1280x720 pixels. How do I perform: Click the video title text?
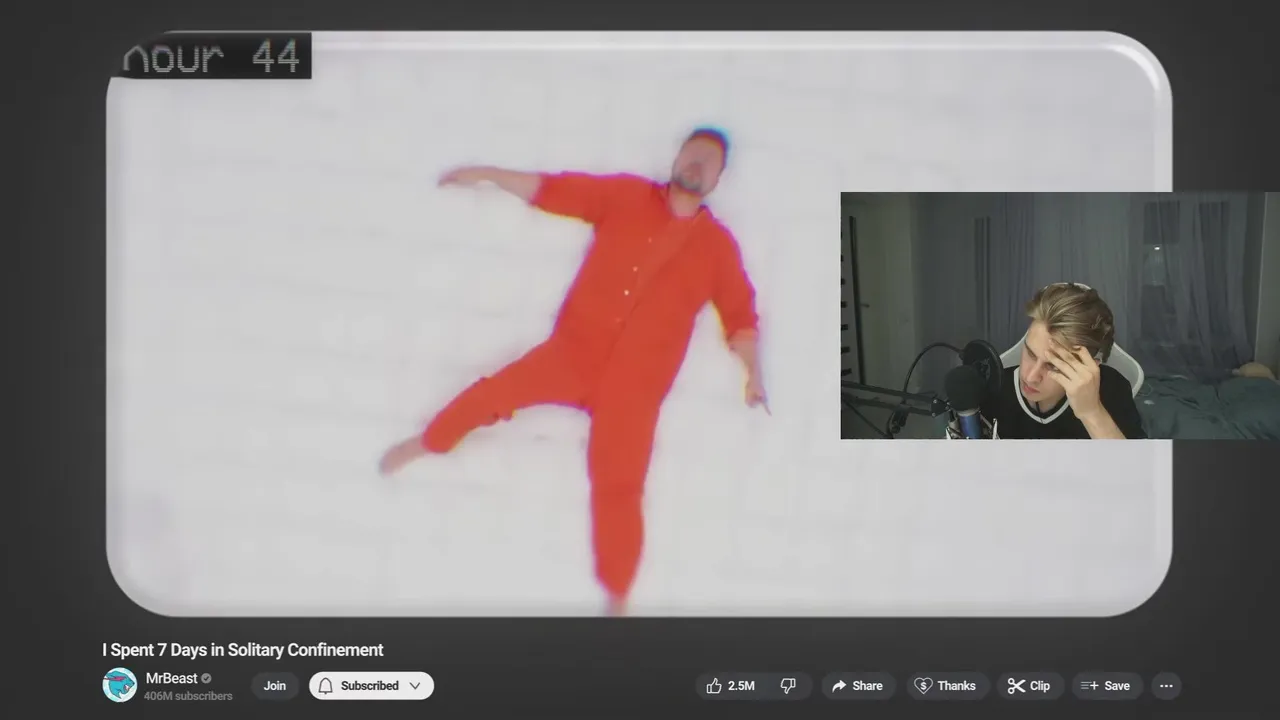click(x=243, y=650)
